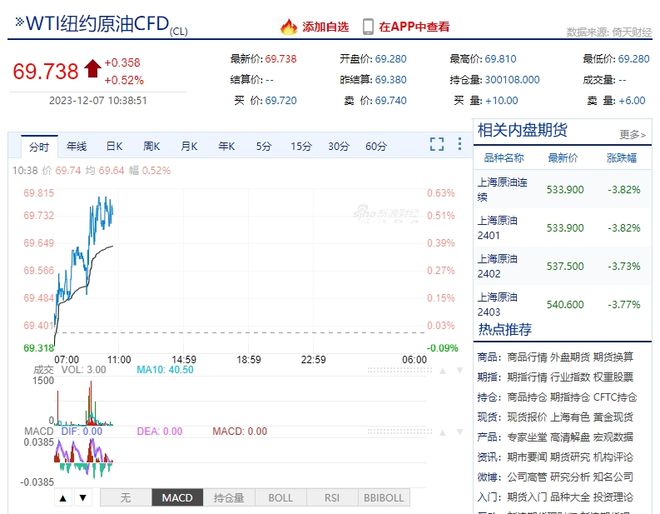This screenshot has width=660, height=514.
Task: Switch to the 日K chart tab
Action: click(114, 146)
